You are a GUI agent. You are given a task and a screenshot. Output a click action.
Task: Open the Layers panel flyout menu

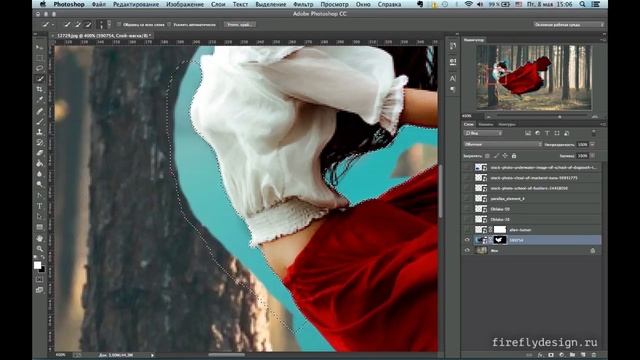tap(602, 124)
